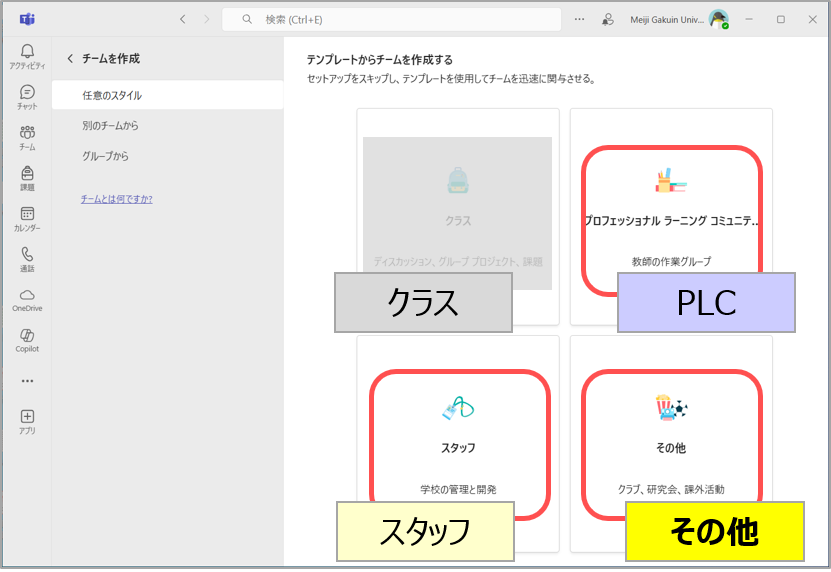831x572 pixels.
Task: Open the Apps (アプリ) plus icon
Action: pos(27,418)
